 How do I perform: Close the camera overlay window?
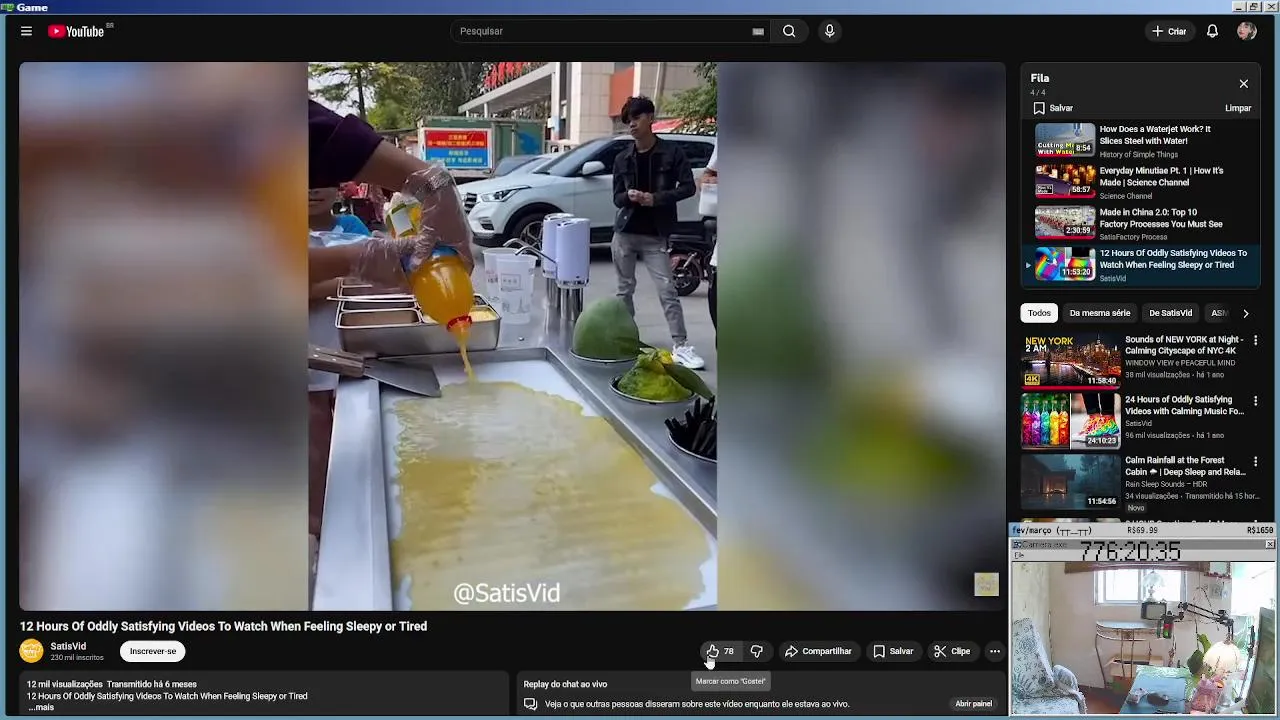coord(1269,544)
